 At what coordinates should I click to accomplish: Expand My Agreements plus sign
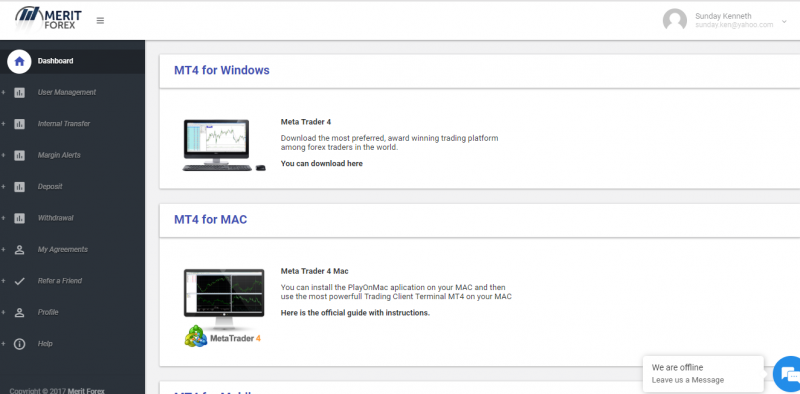pyautogui.click(x=4, y=250)
